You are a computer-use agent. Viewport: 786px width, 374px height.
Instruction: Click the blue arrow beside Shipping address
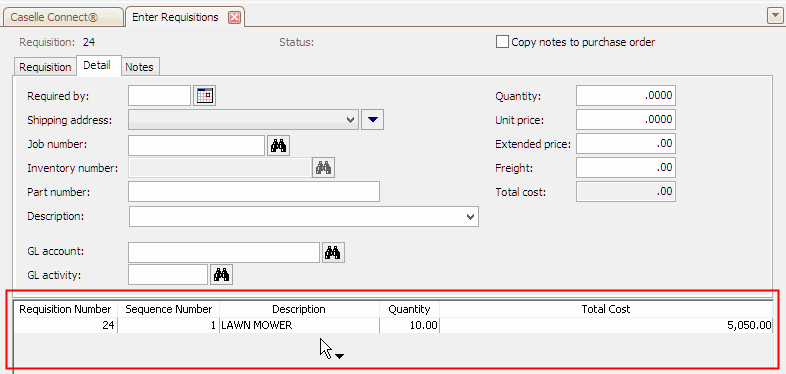(x=372, y=120)
